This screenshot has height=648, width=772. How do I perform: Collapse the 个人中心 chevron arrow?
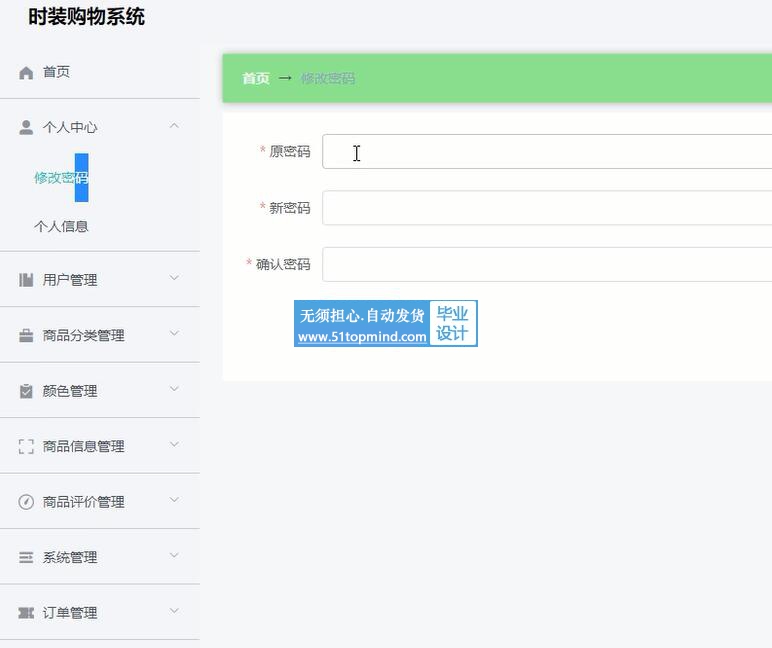[x=174, y=126]
